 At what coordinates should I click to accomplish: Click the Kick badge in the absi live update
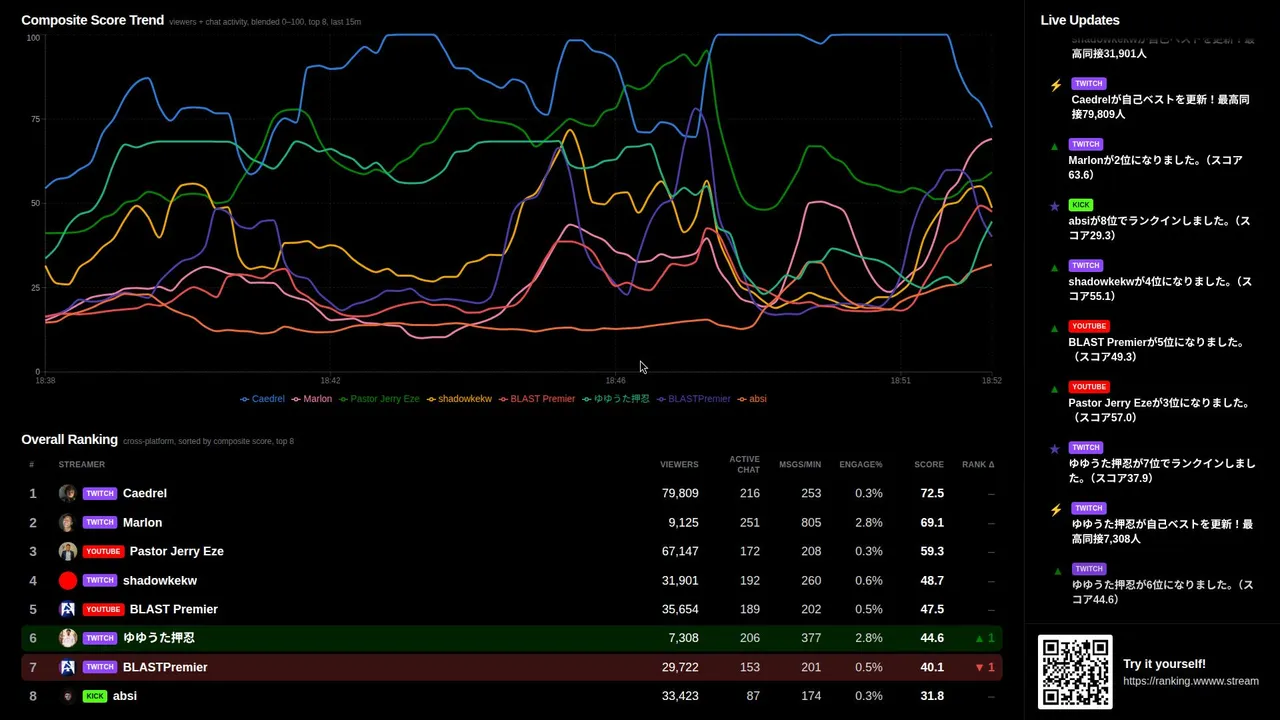(x=1080, y=205)
